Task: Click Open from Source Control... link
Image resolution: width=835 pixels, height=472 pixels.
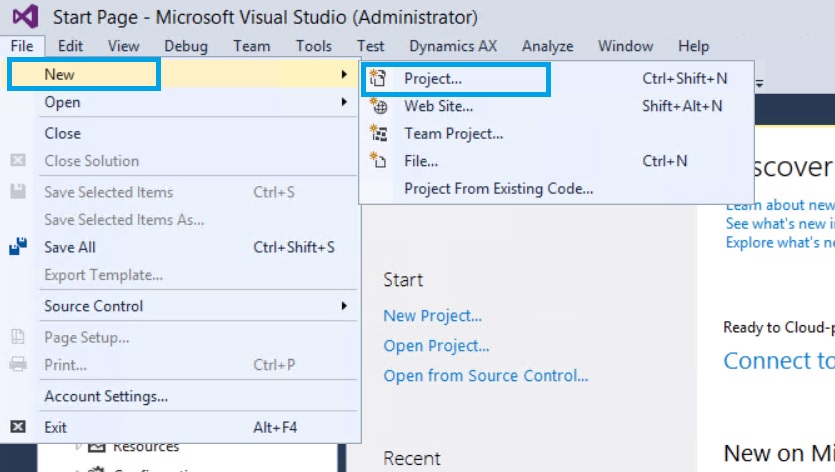Action: (x=486, y=376)
